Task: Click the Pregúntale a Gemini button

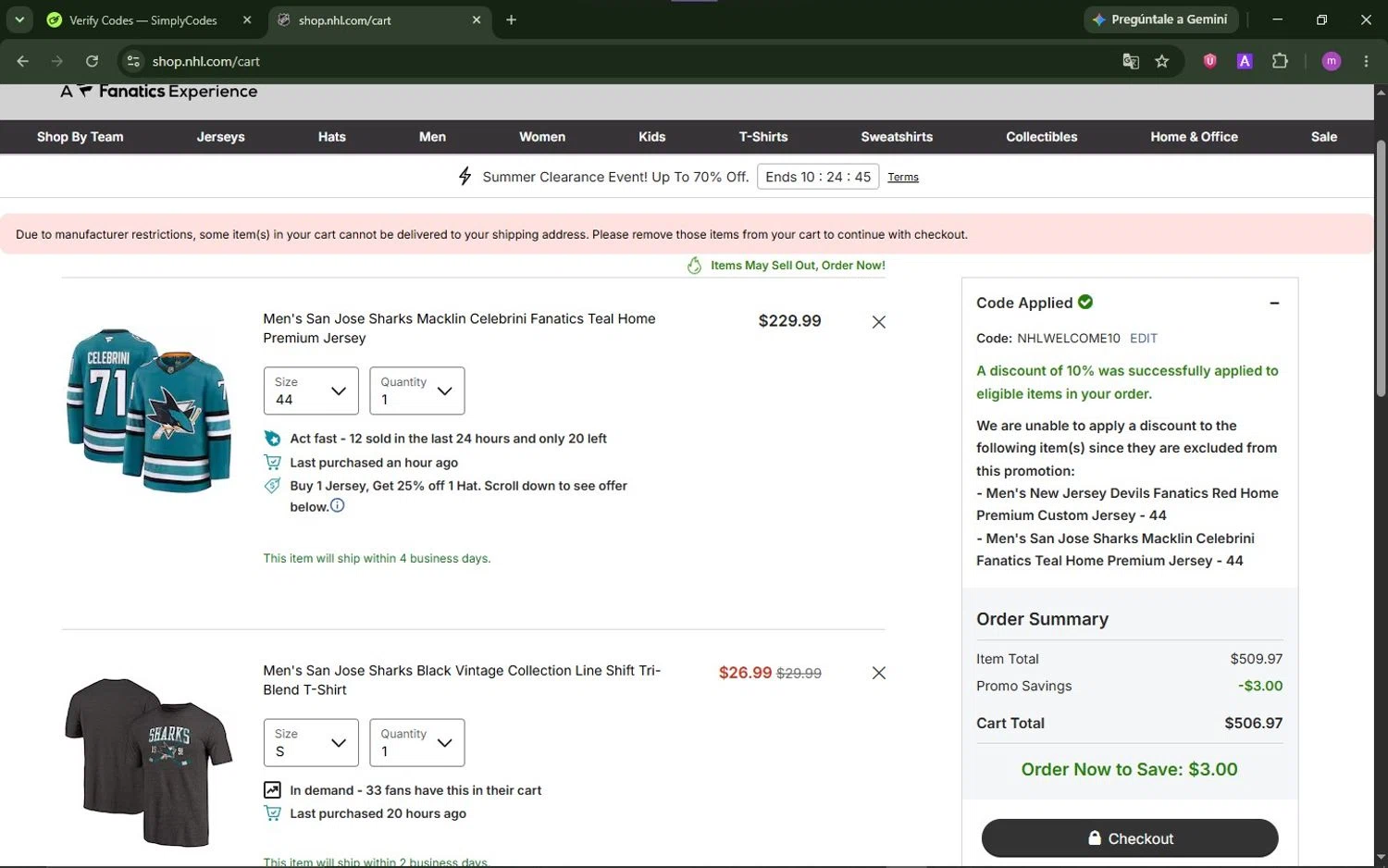Action: pos(1160,19)
